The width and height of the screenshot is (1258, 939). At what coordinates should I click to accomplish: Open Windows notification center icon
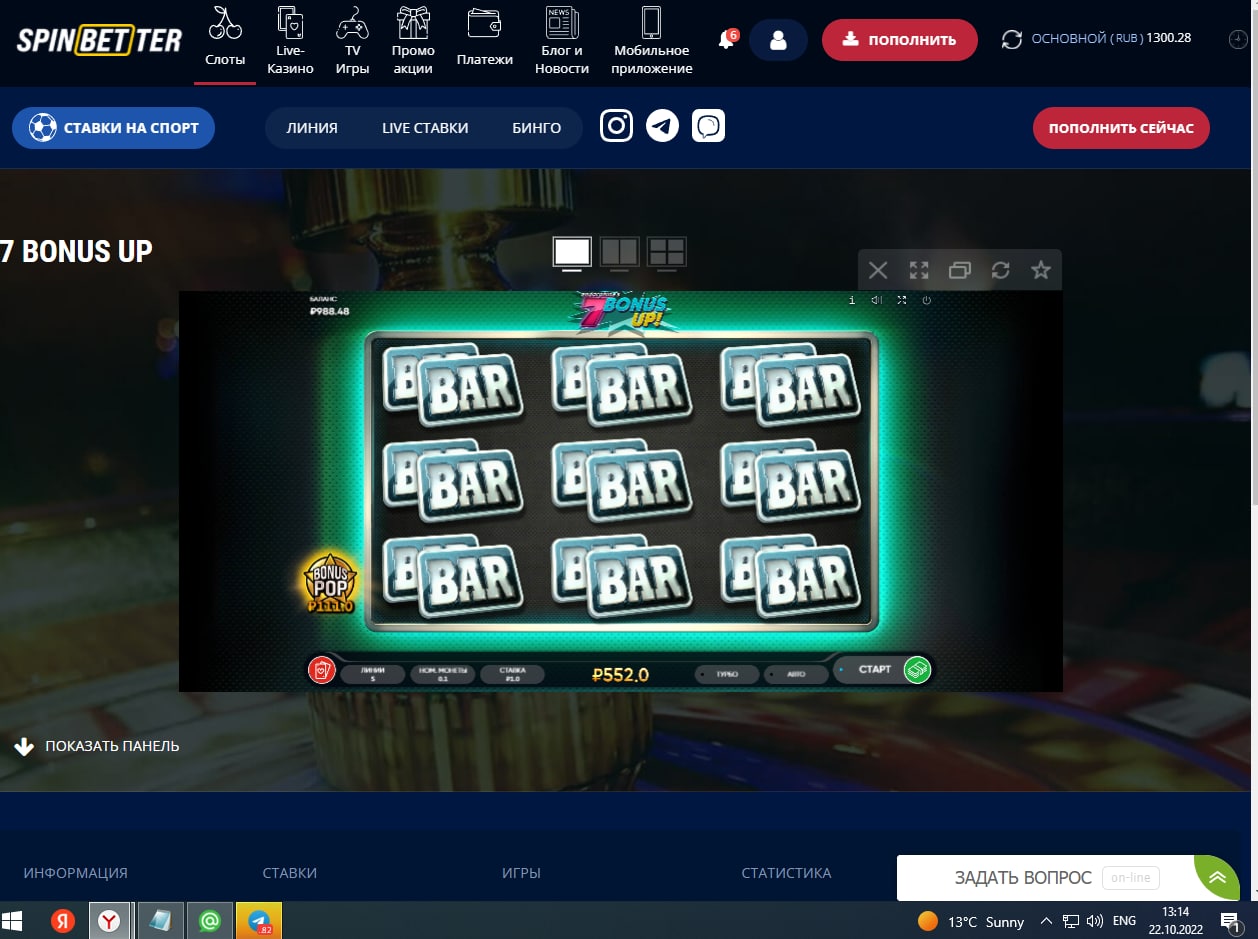point(1230,921)
